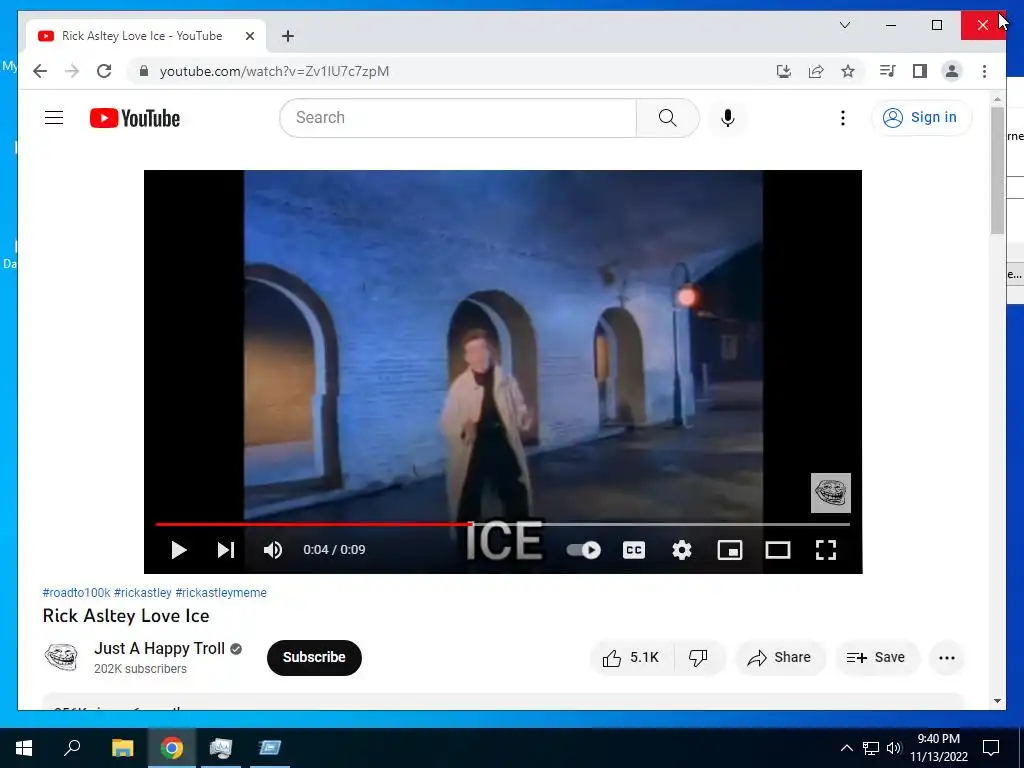The image size is (1024, 768).
Task: Skip to next video
Action: [225, 550]
